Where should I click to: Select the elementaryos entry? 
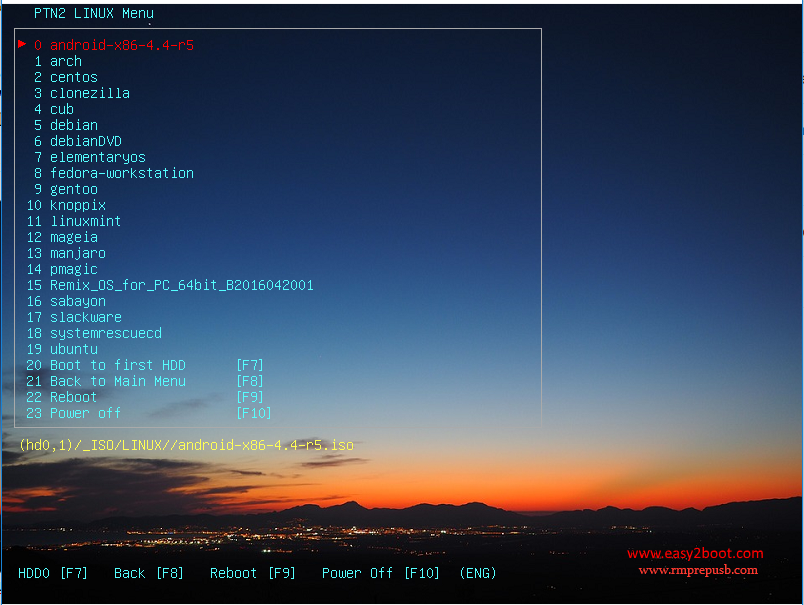point(90,157)
